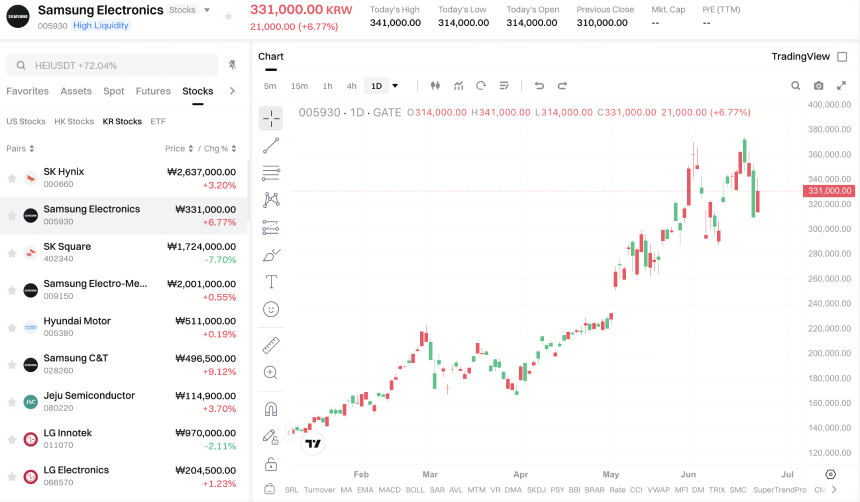
Task: Star the LG Innotek pair
Action: pos(12,439)
